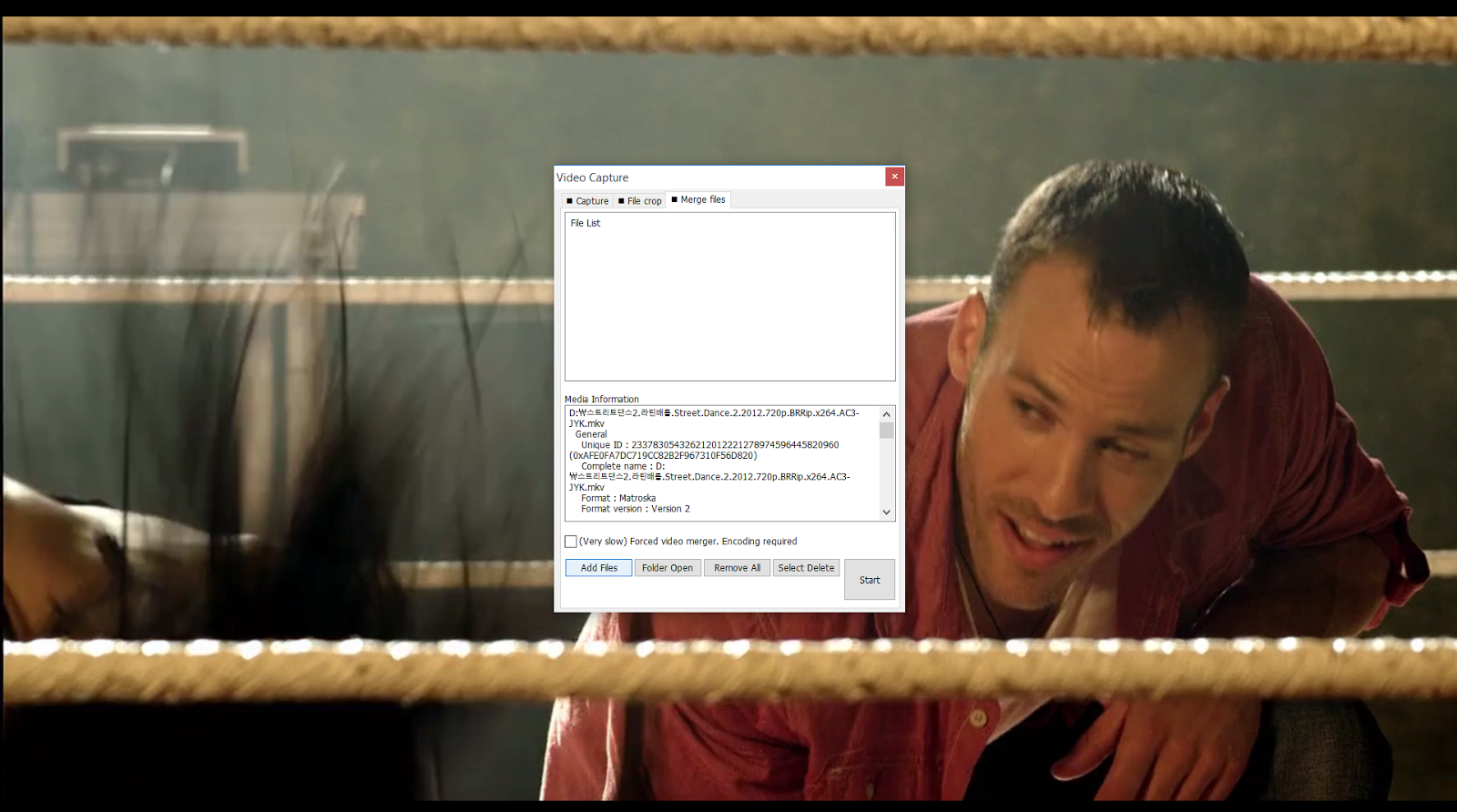Switch to the Capture tab
1457x812 pixels.
coord(587,200)
